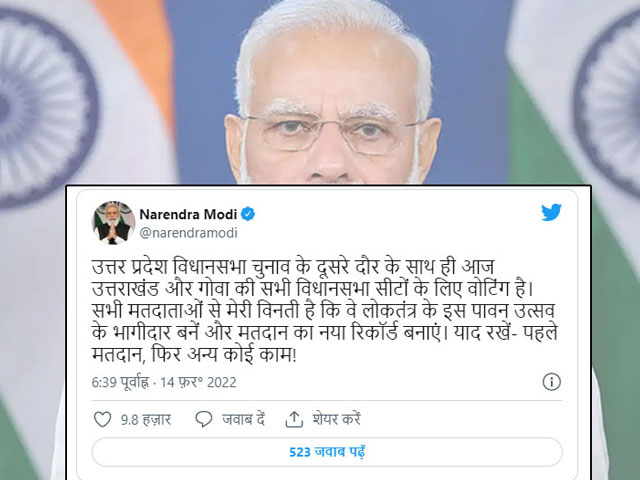Click the Ashoka Chakra on right flag
Screen dimensions: 640x480
[608, 104]
